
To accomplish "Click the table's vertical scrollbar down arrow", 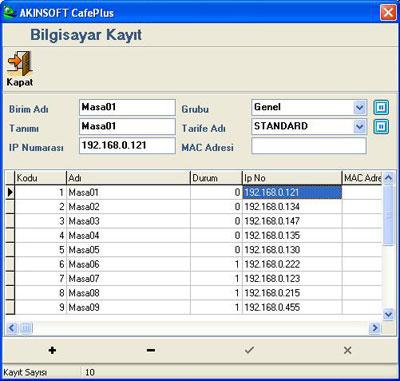I will [x=388, y=314].
